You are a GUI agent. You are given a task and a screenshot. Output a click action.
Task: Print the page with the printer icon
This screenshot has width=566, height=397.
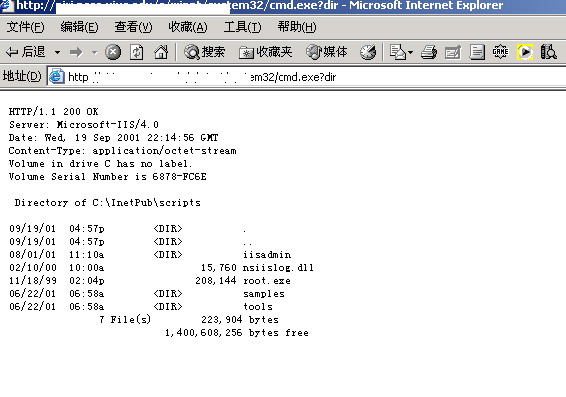point(429,52)
